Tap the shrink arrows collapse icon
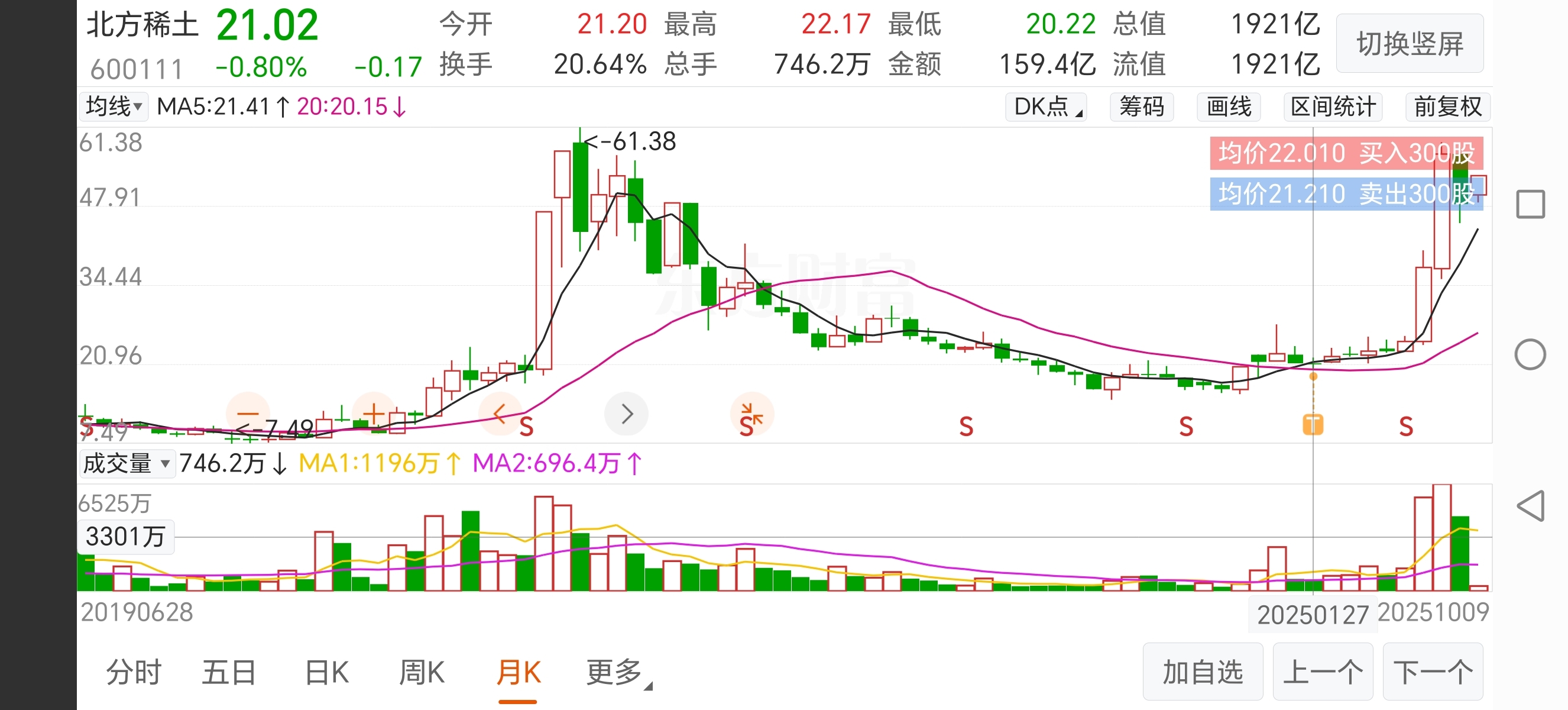 751,415
